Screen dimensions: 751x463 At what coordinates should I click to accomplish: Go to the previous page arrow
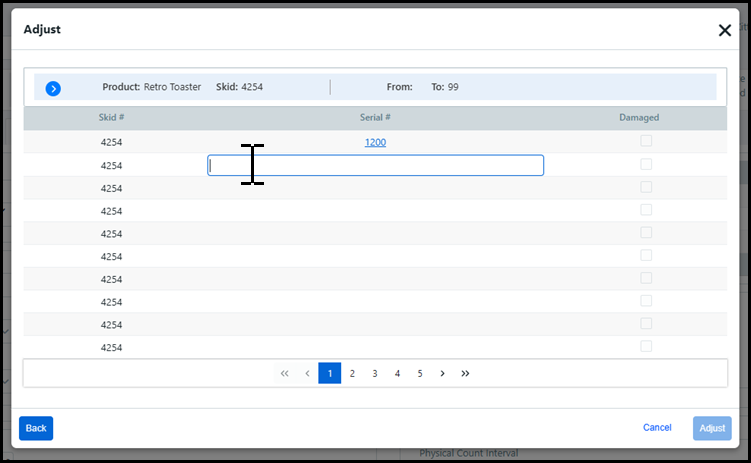coord(307,373)
